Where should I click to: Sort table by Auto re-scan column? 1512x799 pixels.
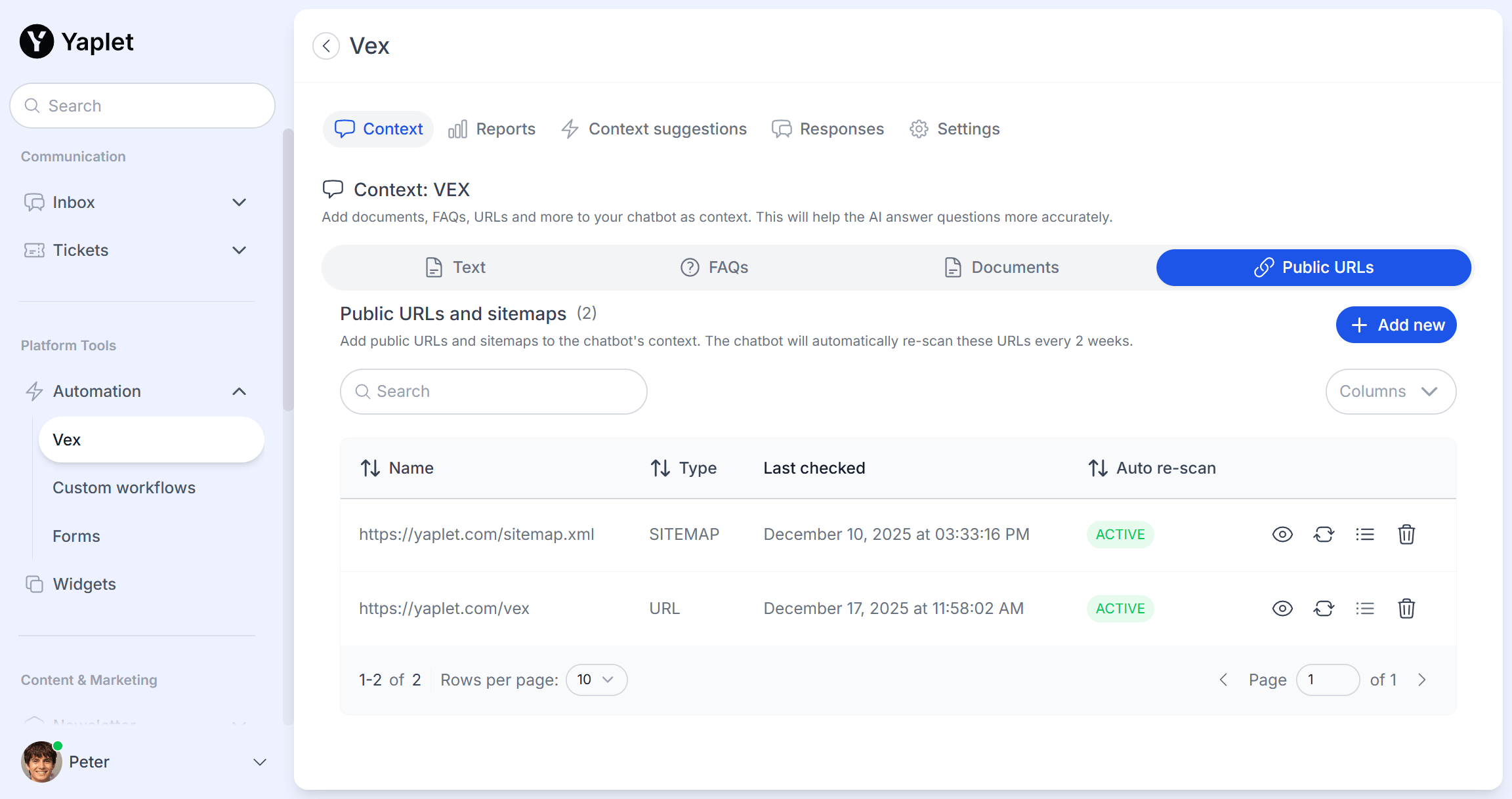pyautogui.click(x=1152, y=468)
